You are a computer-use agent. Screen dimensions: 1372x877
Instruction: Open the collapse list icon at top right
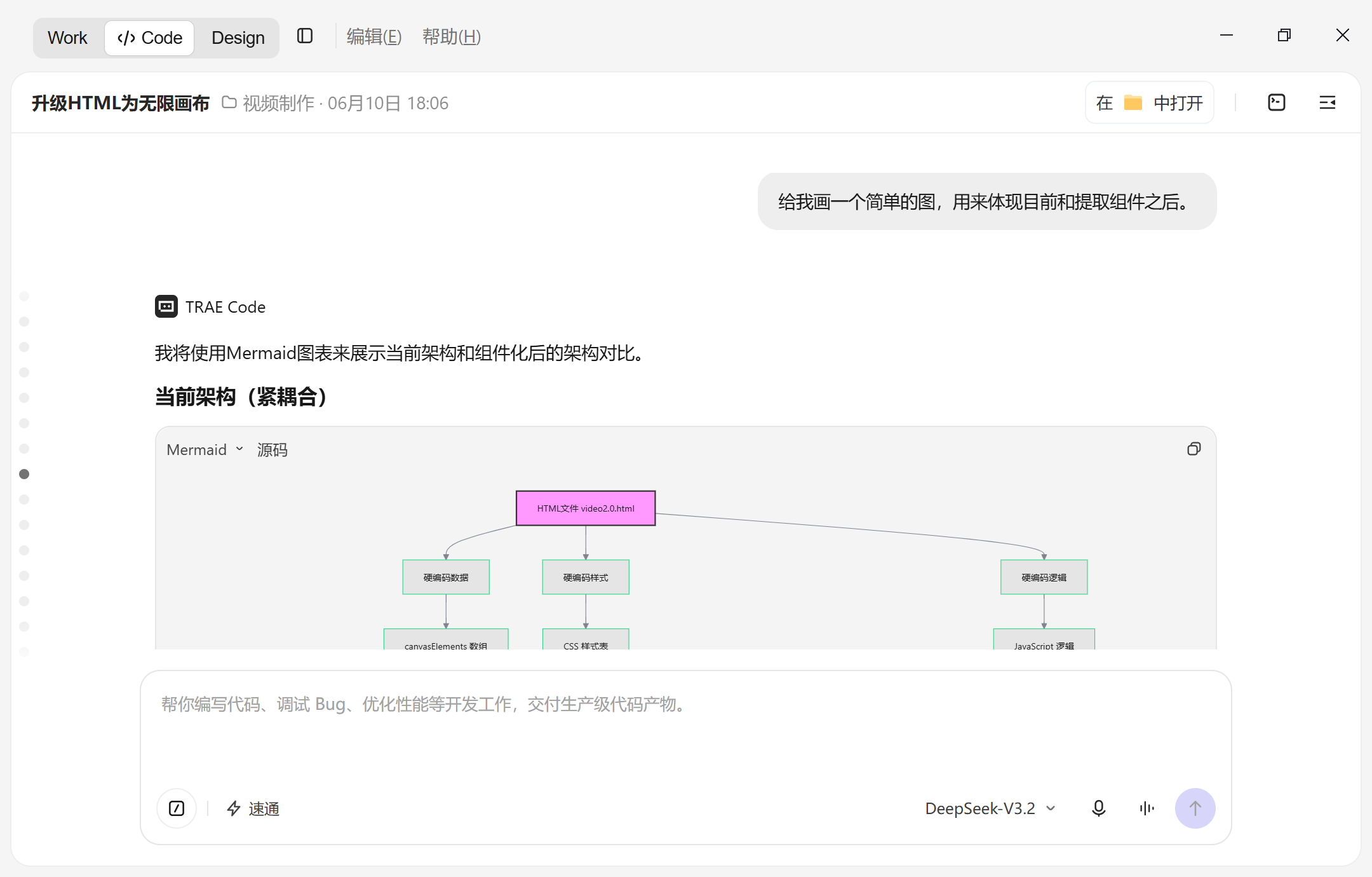tap(1327, 102)
